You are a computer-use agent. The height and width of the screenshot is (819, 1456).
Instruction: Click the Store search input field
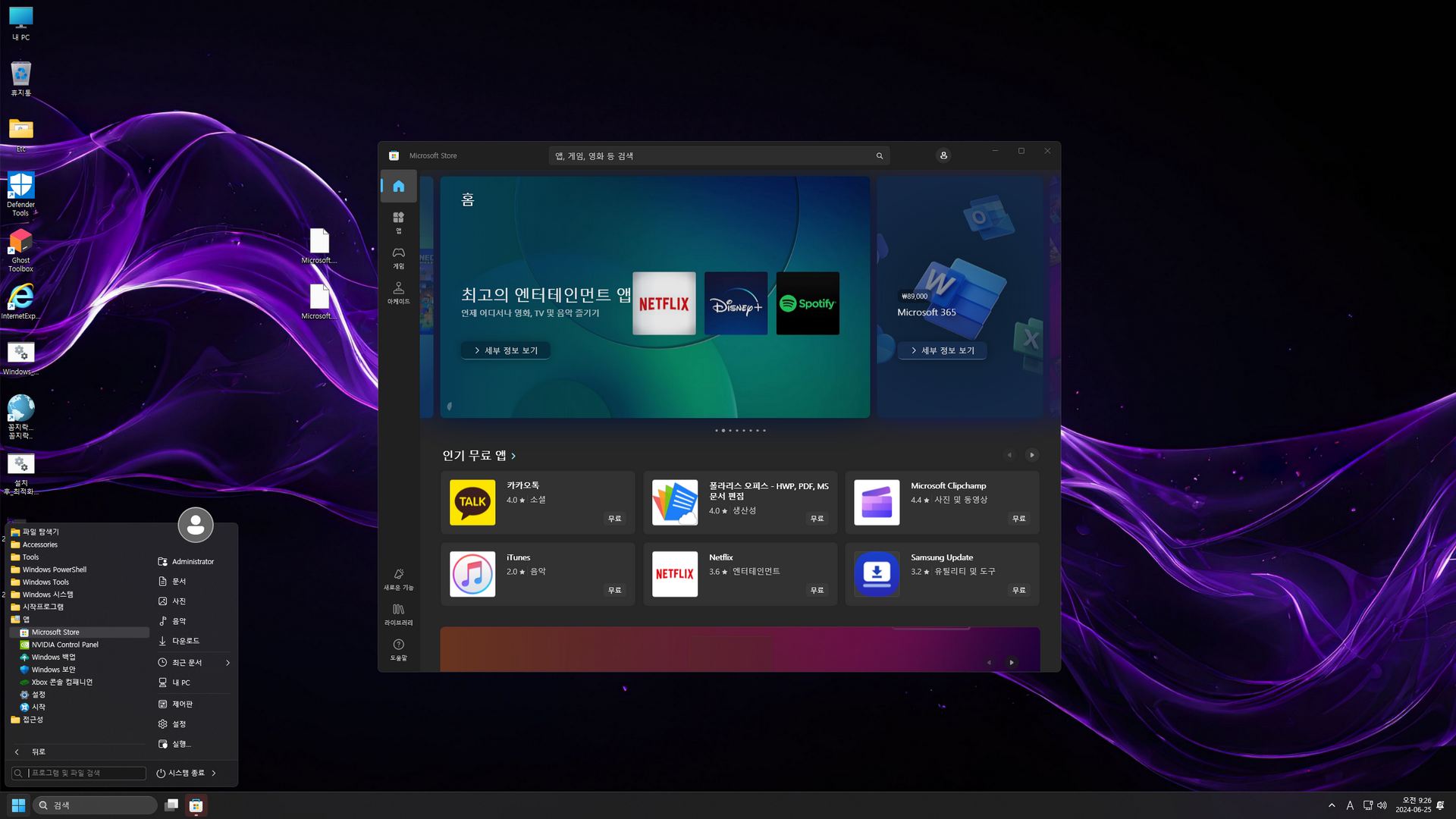pyautogui.click(x=711, y=156)
